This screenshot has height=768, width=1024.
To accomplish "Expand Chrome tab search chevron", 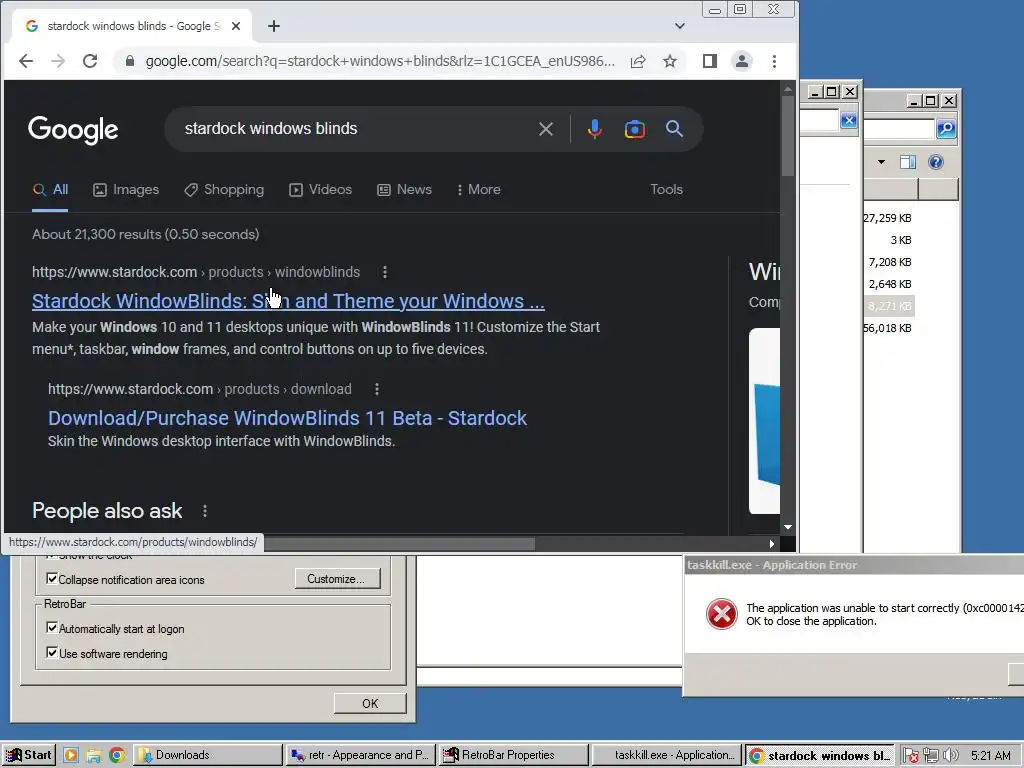I will click(x=680, y=26).
